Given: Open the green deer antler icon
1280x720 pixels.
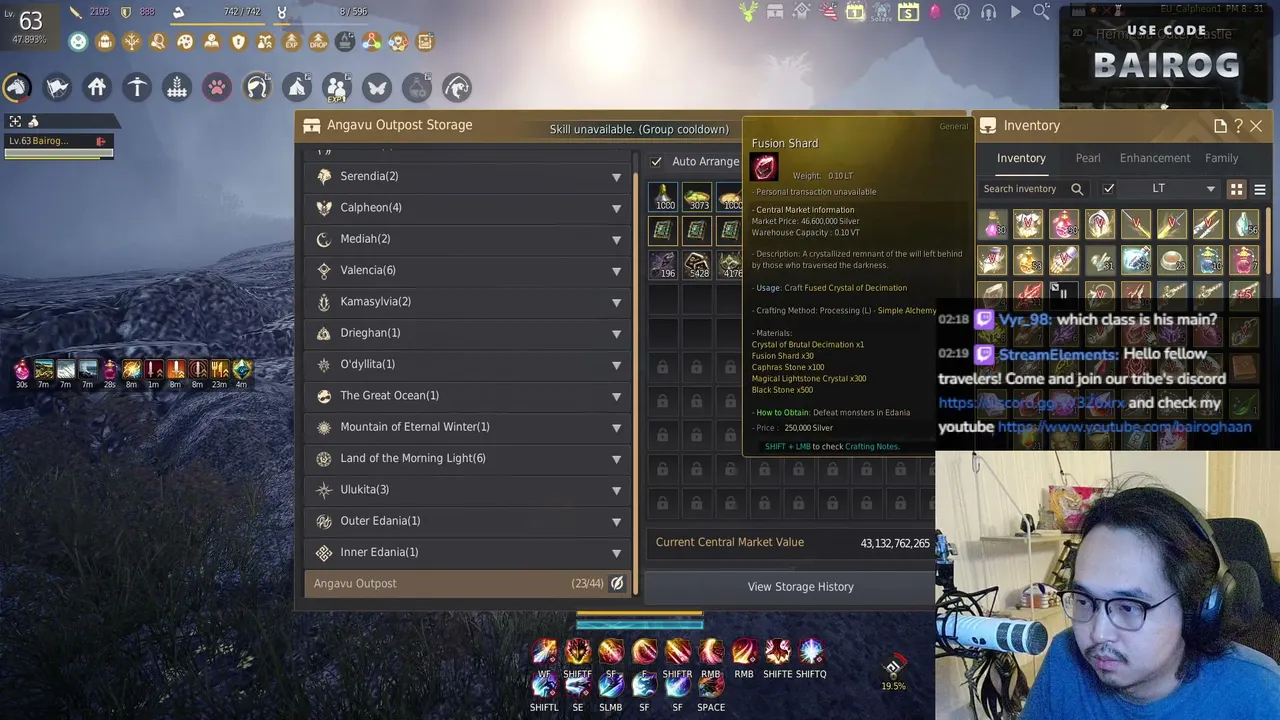Looking at the screenshot, I should click(748, 12).
